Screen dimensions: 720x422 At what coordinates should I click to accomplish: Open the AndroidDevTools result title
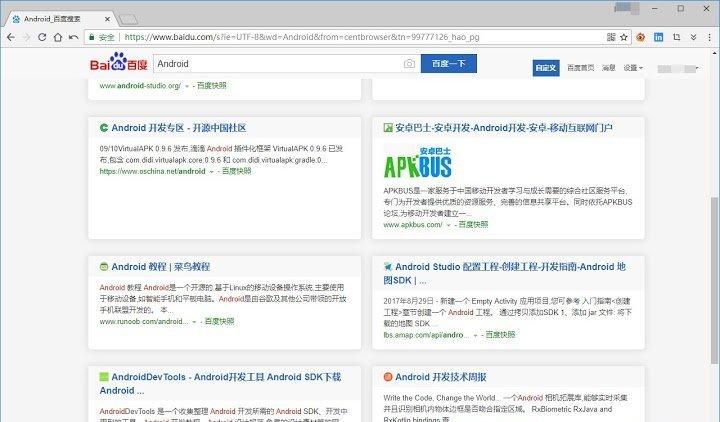220,383
